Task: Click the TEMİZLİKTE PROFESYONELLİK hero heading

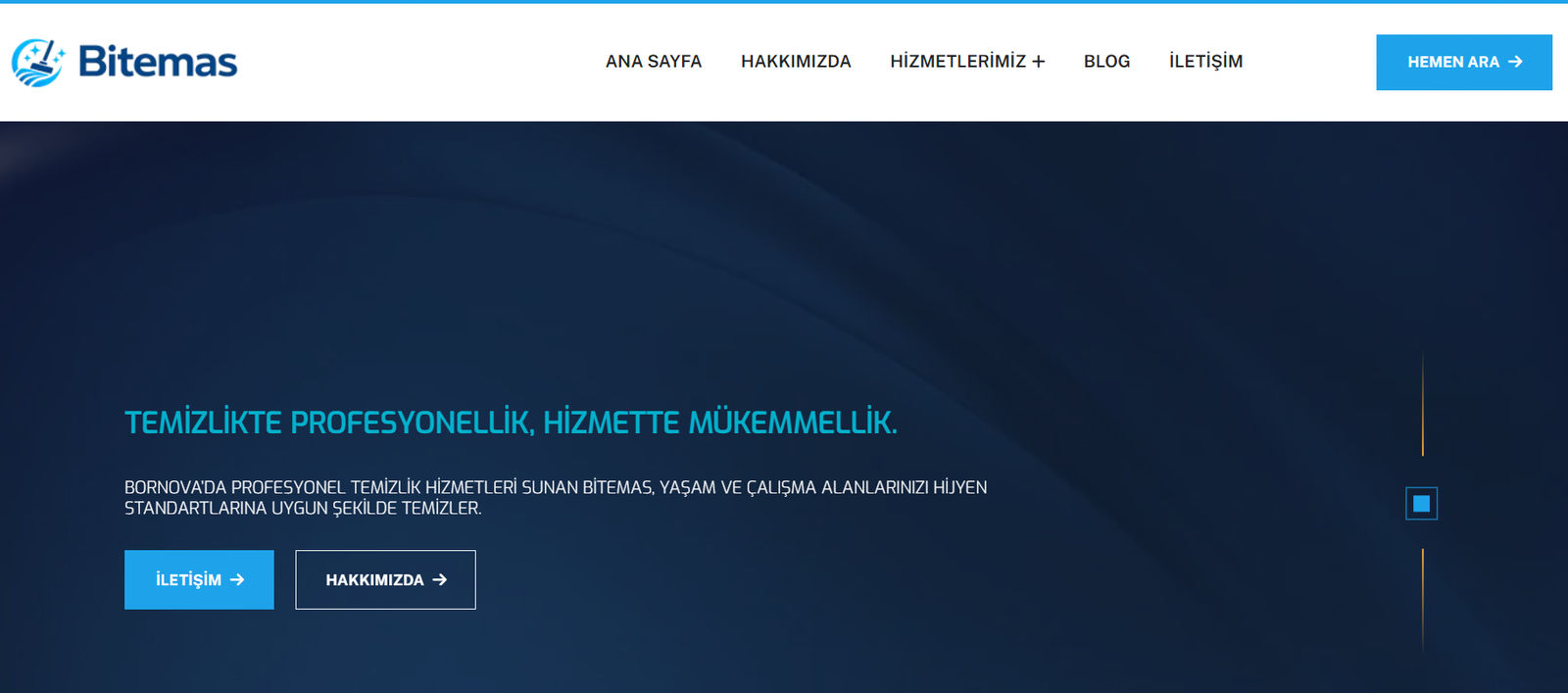Action: pos(511,422)
